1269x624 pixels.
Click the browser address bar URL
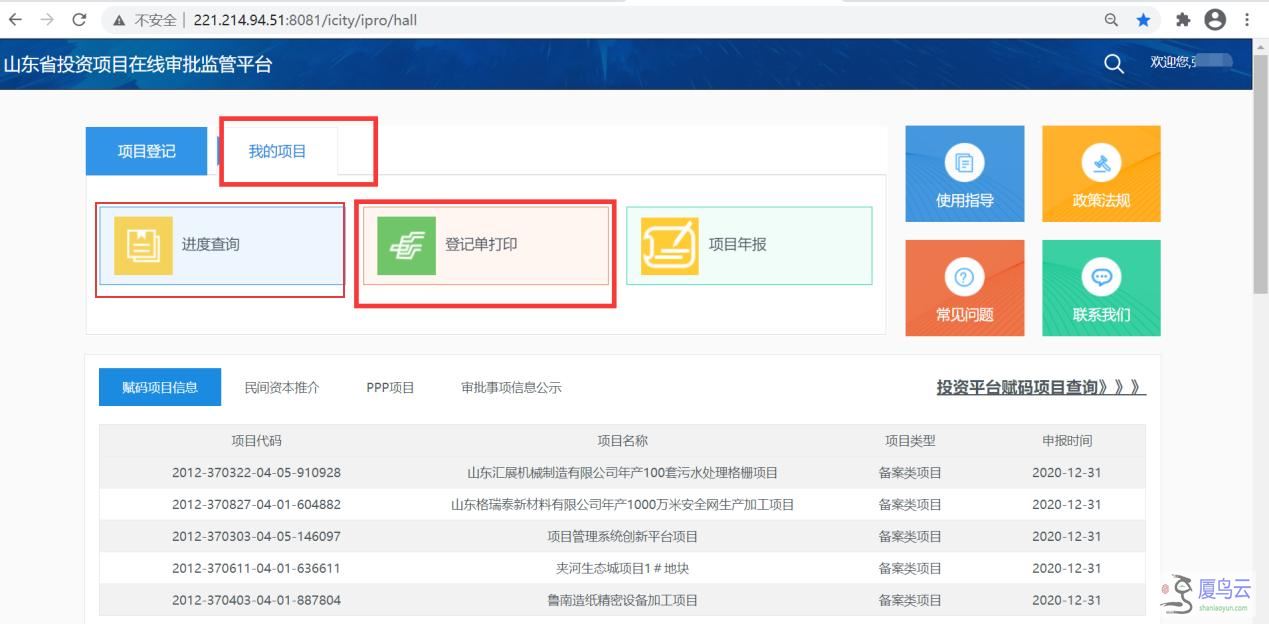pos(305,19)
